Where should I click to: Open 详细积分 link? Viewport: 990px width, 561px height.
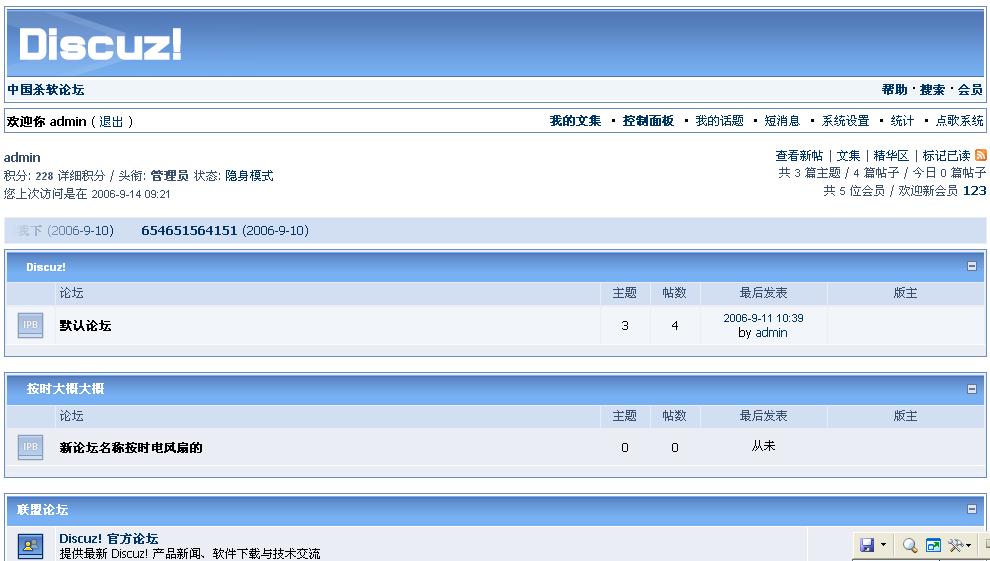click(81, 175)
